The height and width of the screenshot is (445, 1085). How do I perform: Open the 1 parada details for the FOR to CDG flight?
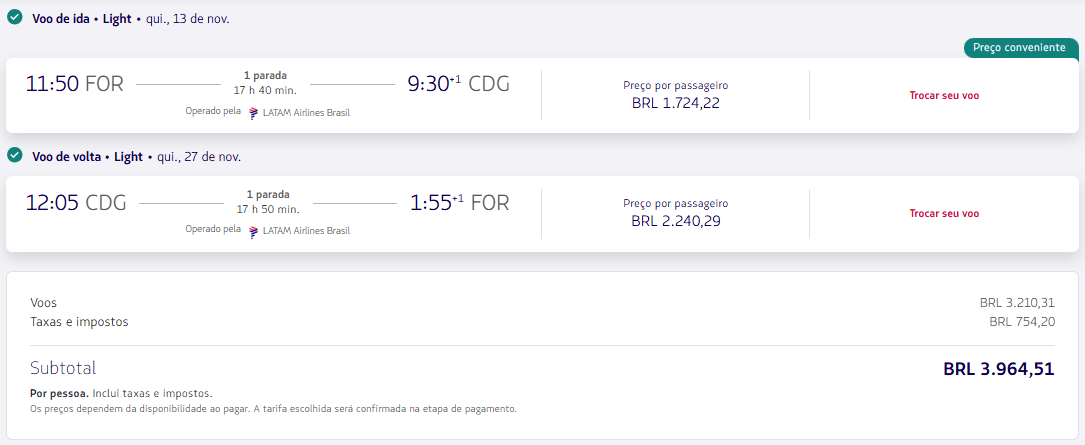click(x=265, y=75)
